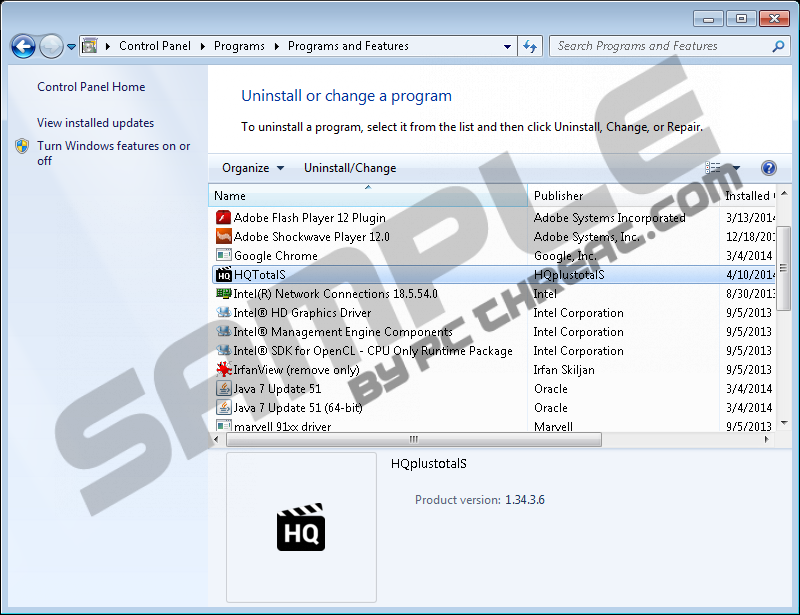Open Help with the question mark icon
800x615 pixels.
[x=769, y=168]
